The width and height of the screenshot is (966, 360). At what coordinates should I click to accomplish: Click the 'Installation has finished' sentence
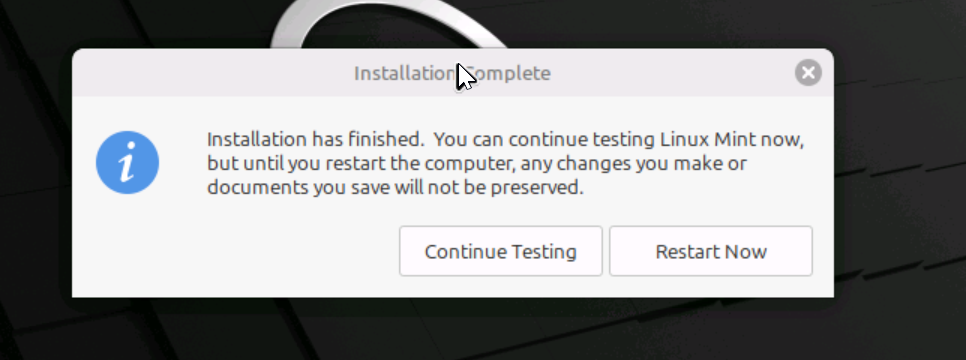click(x=315, y=139)
